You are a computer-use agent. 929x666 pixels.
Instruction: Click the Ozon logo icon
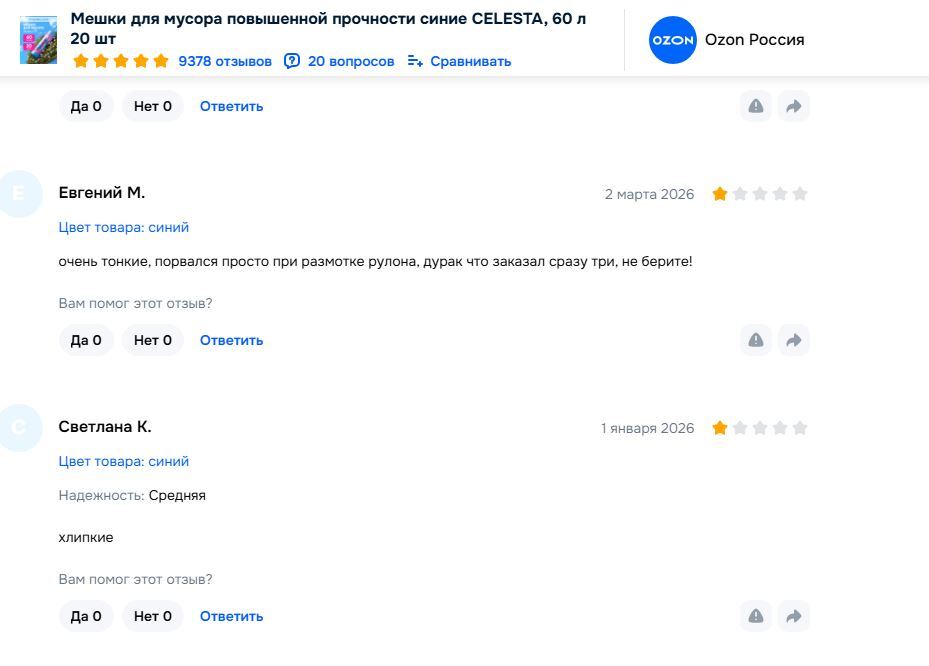(672, 40)
